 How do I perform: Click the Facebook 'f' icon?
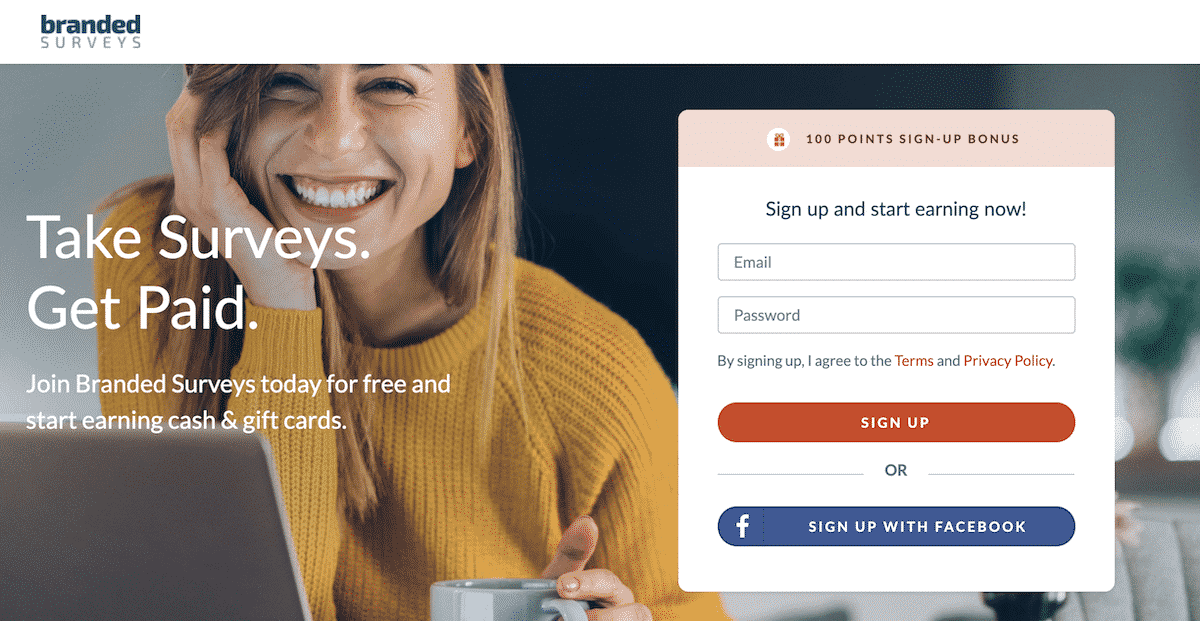click(x=743, y=527)
